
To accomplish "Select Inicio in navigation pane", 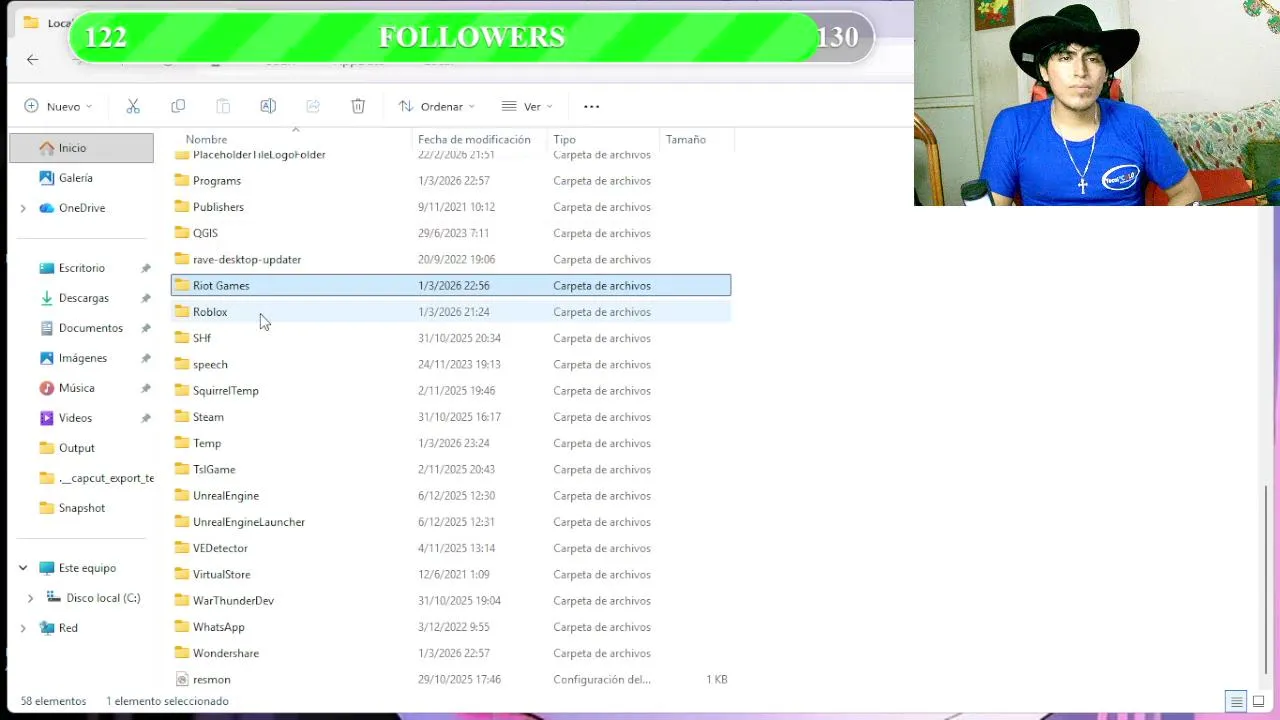I will tap(81, 148).
